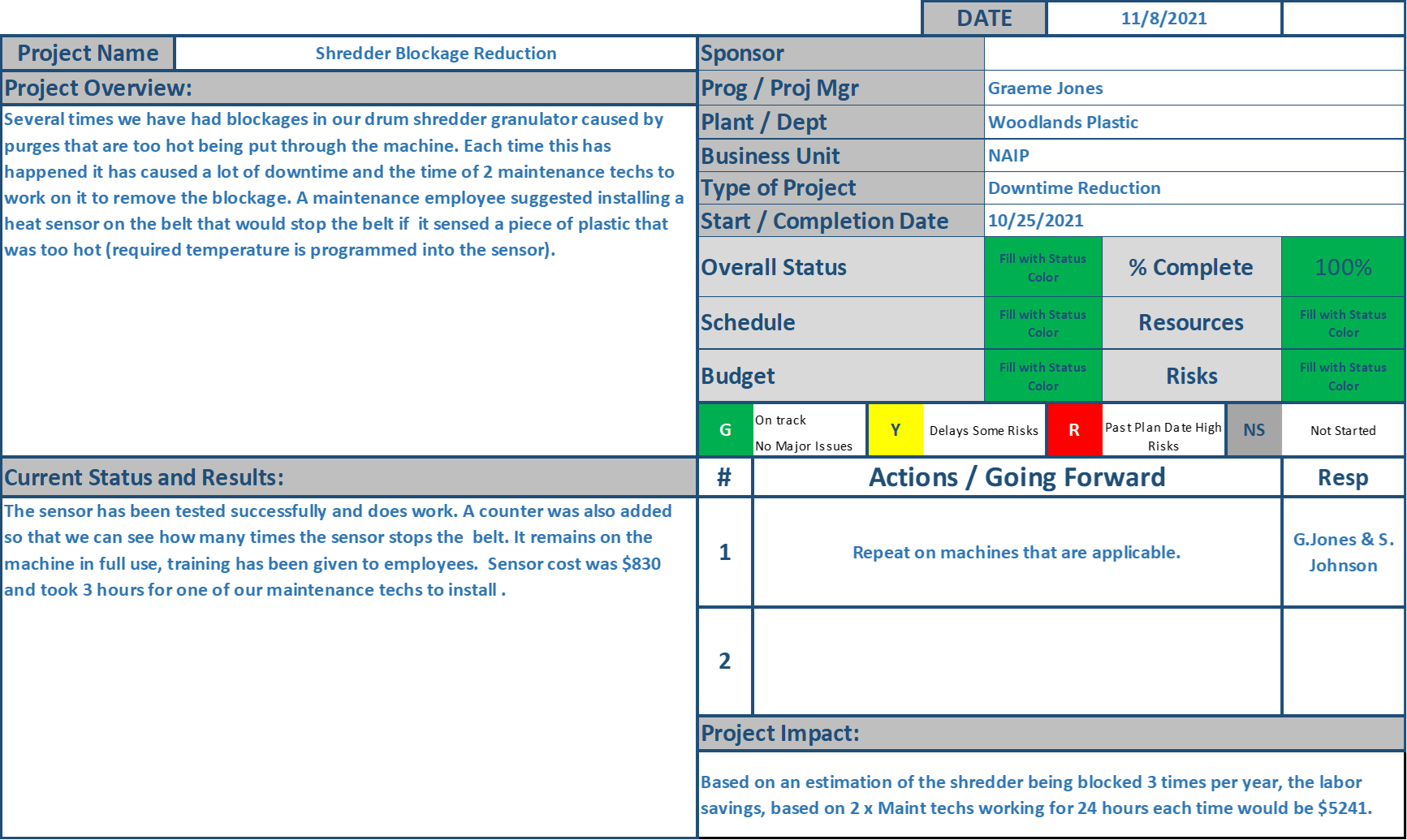Select the On track No Major Issues text
The width and height of the screenshot is (1407, 840).
click(804, 433)
